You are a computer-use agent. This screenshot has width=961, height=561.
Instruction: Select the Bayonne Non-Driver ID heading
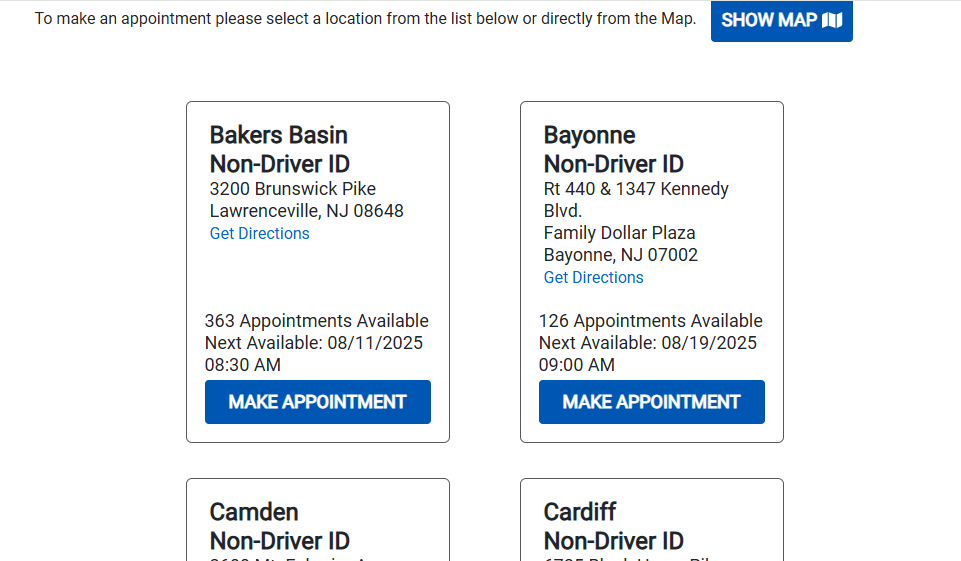pos(613,150)
